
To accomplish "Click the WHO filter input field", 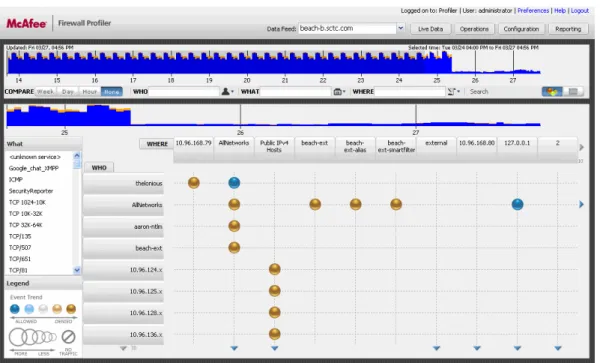I will pos(184,91).
